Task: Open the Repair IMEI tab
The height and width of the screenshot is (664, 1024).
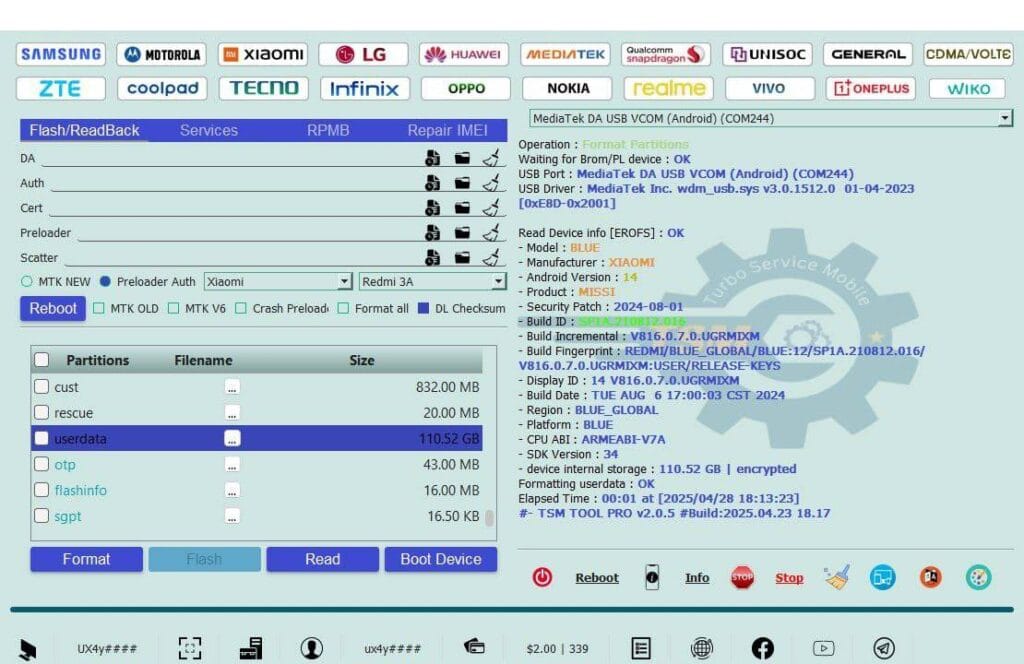Action: click(447, 131)
